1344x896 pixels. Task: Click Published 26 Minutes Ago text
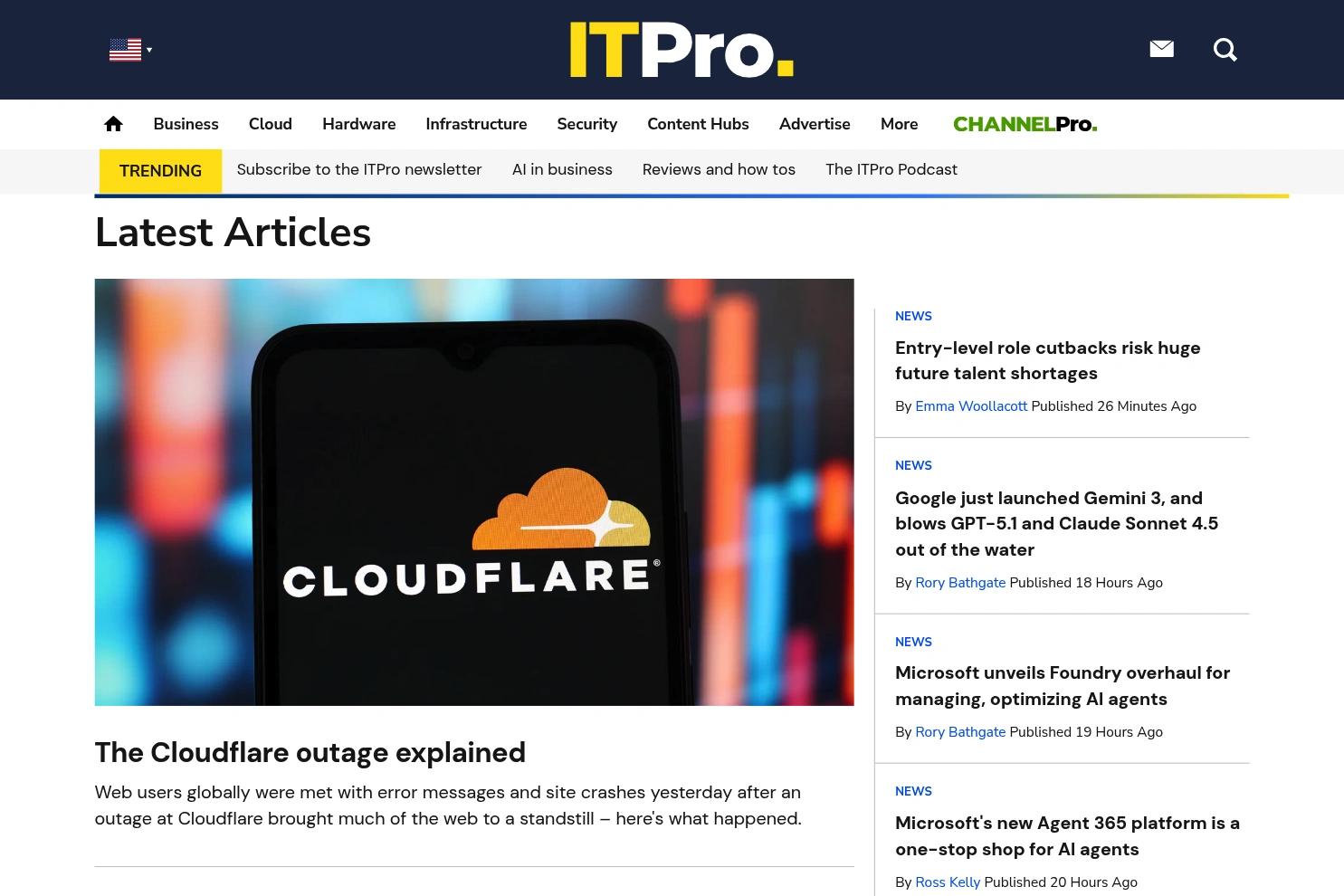point(1113,406)
